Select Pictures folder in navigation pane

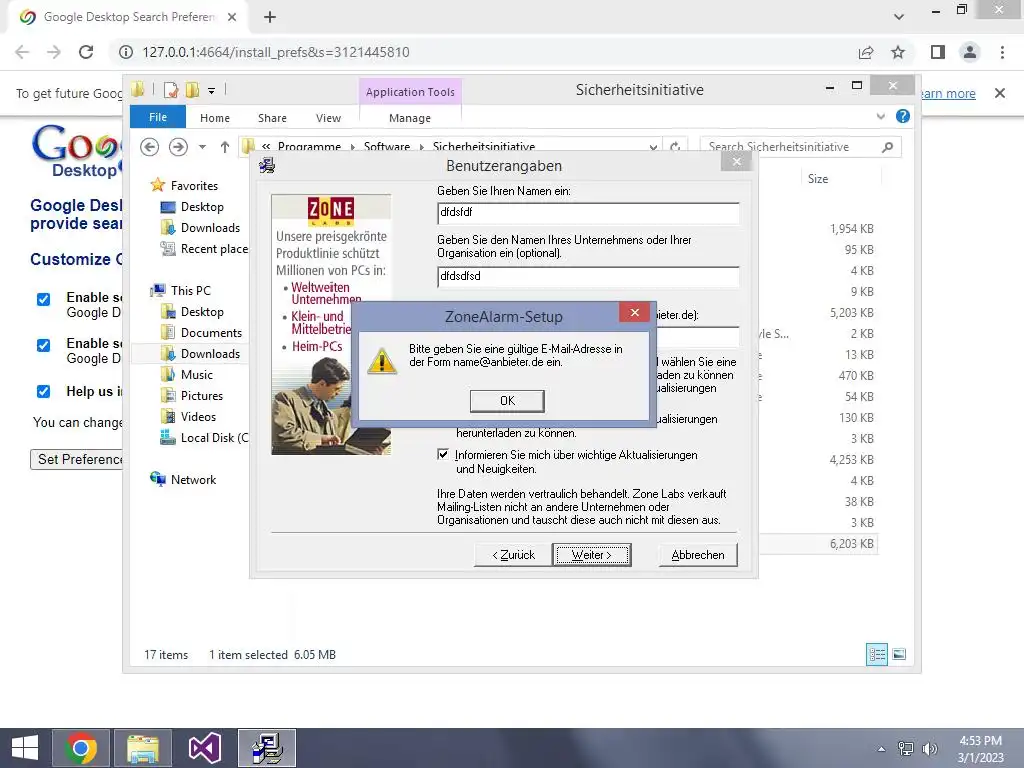201,396
